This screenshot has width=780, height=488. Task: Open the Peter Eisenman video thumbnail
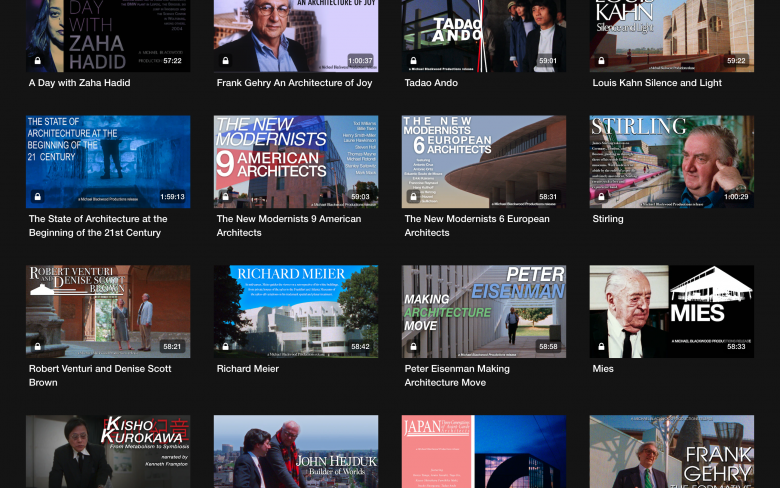[x=484, y=310]
